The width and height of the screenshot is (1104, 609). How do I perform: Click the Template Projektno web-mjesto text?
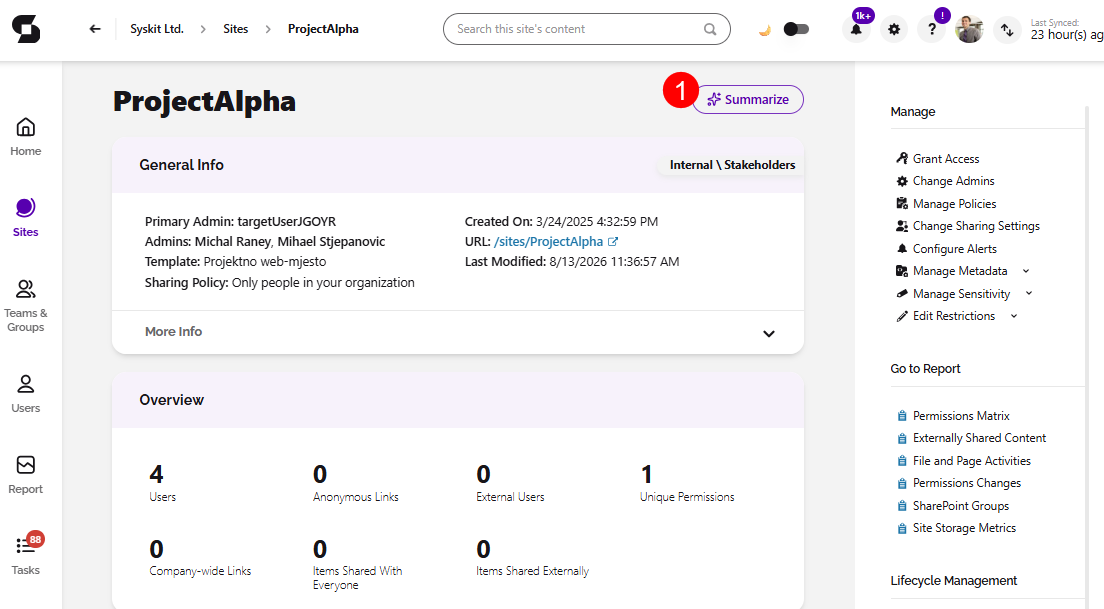coord(235,261)
